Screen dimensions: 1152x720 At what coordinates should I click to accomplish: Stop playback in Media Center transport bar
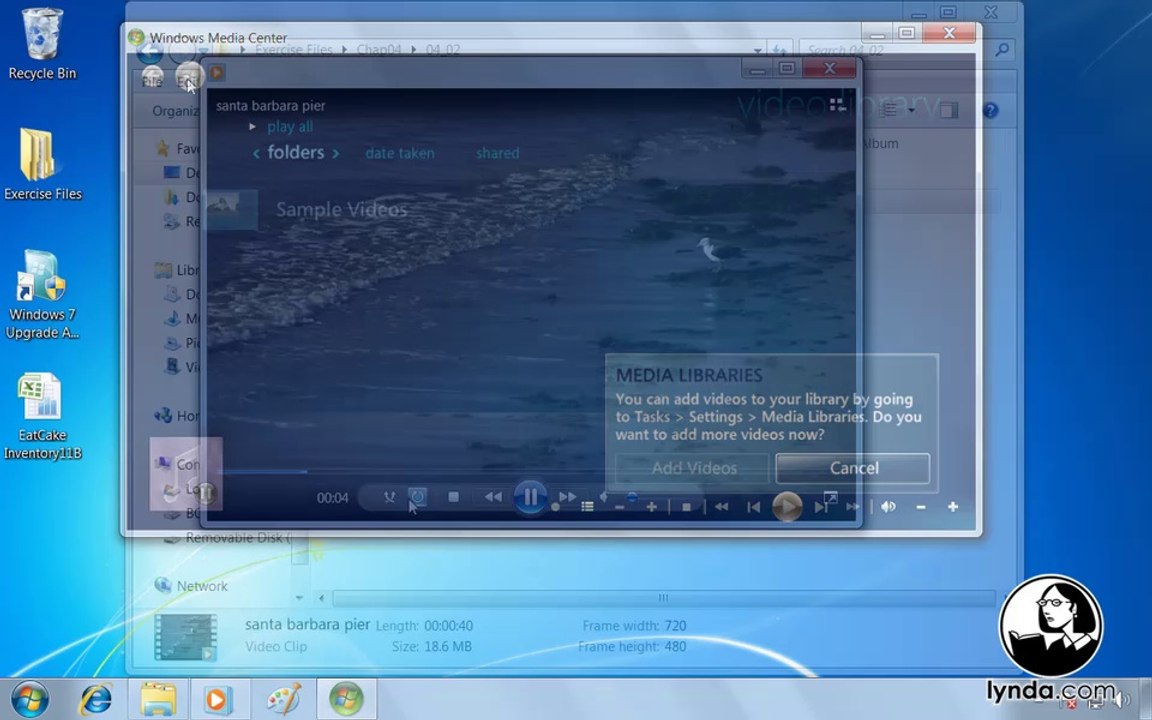tap(686, 507)
